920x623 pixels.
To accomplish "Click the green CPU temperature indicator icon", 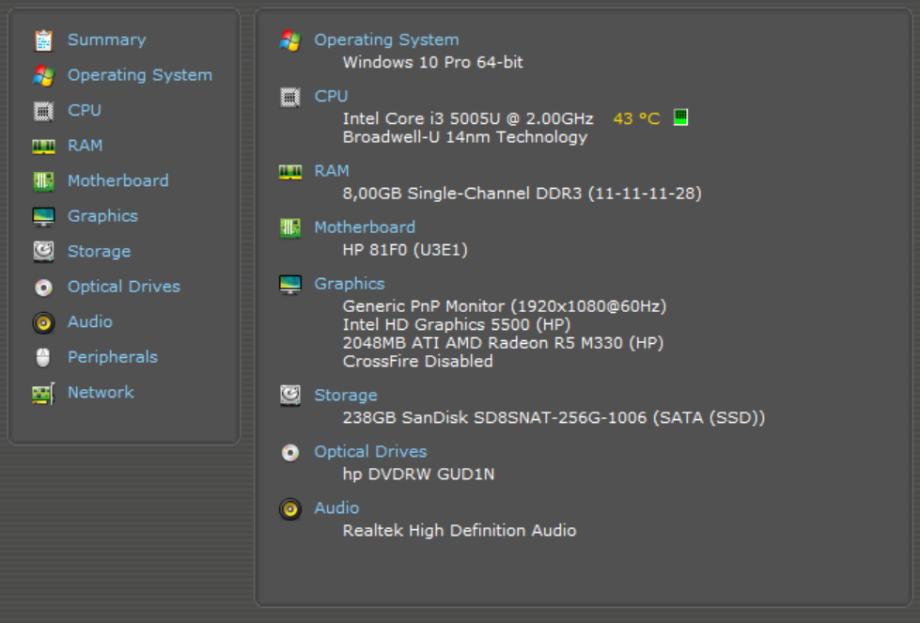I will click(x=681, y=117).
